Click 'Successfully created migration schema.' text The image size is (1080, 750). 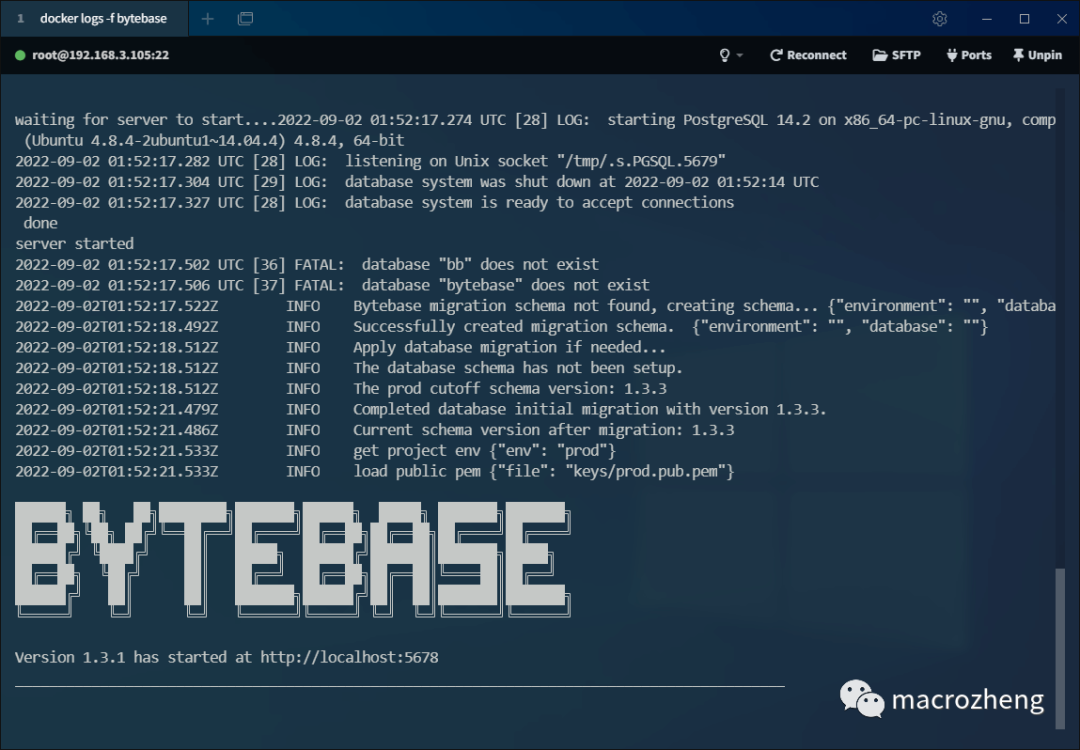click(514, 326)
